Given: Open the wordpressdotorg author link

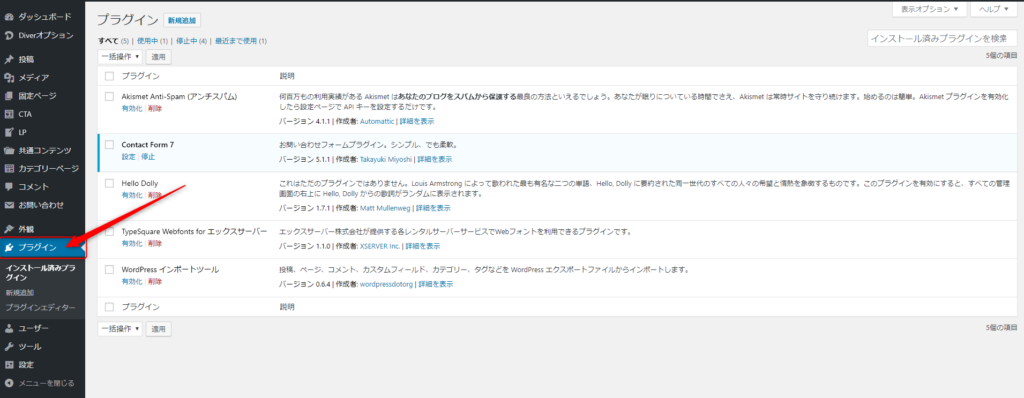Looking at the screenshot, I should coord(387,284).
